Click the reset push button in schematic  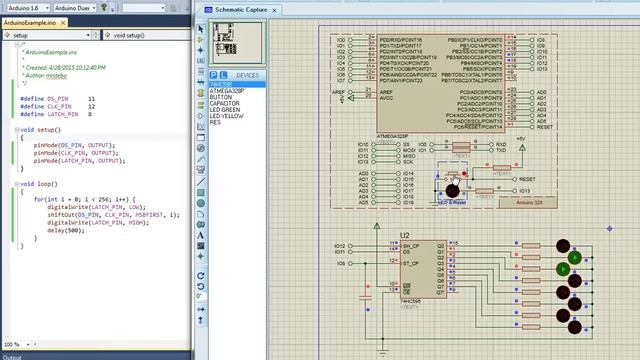pos(454,175)
